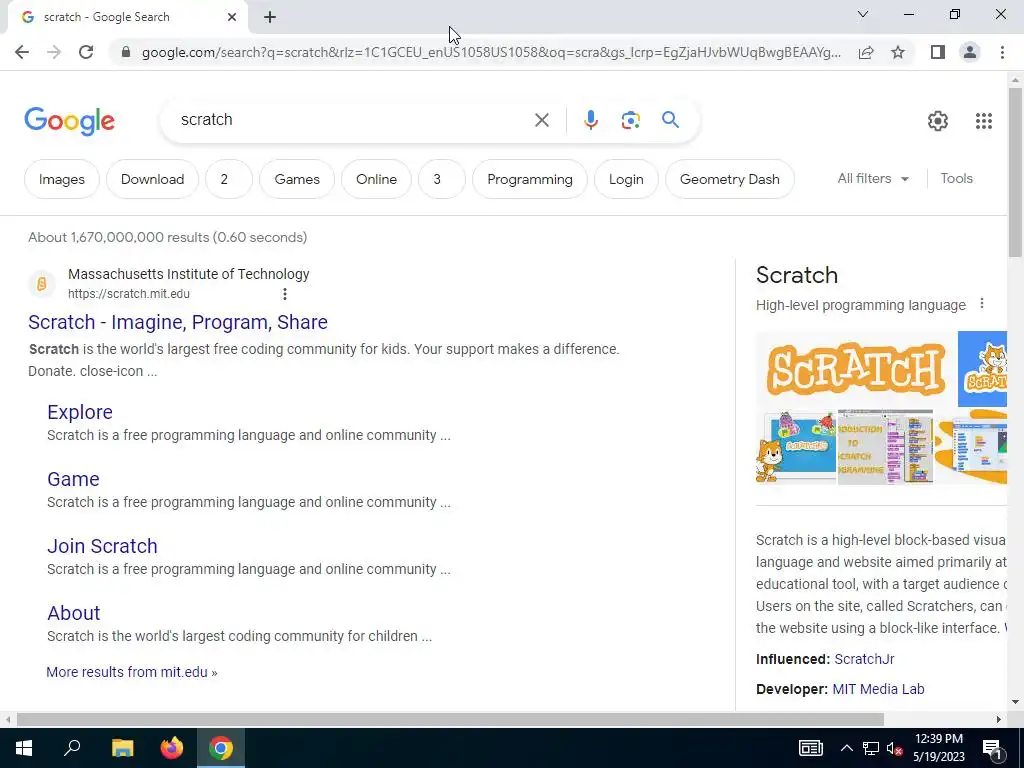Open the muted volume tray icon
Screen dimensions: 1024x768
(895, 748)
